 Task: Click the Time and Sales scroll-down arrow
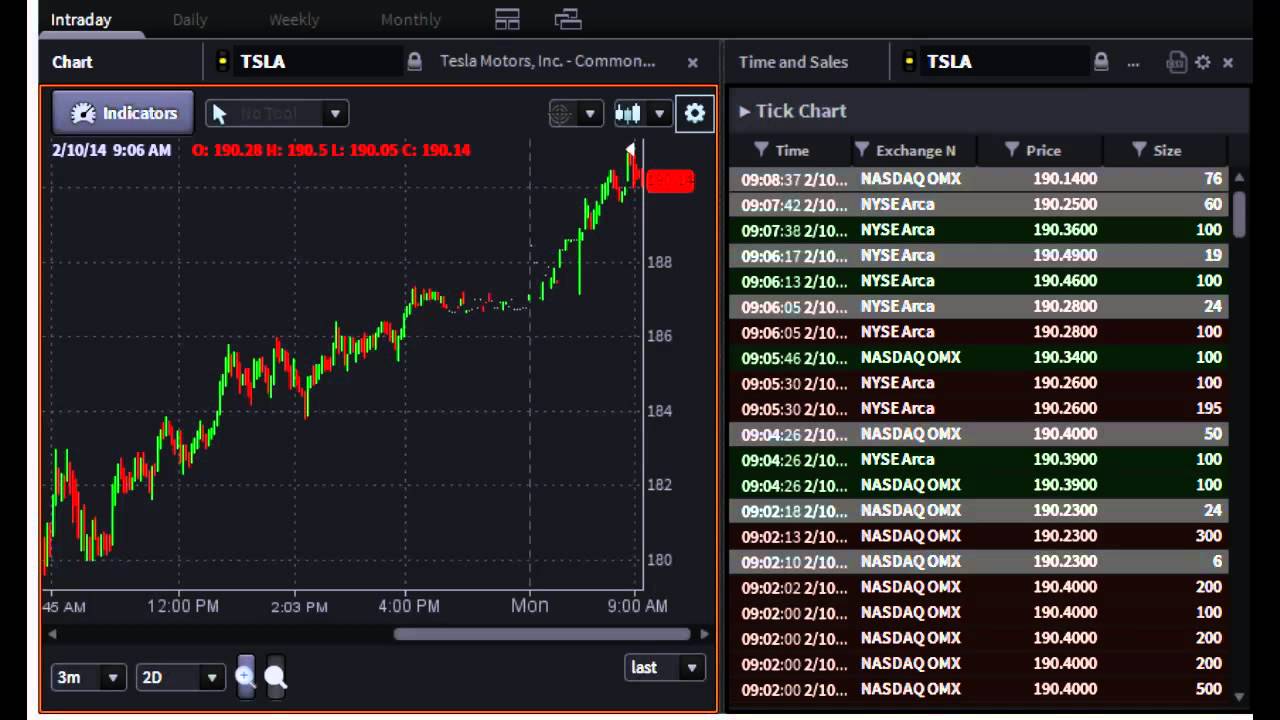coord(1240,697)
